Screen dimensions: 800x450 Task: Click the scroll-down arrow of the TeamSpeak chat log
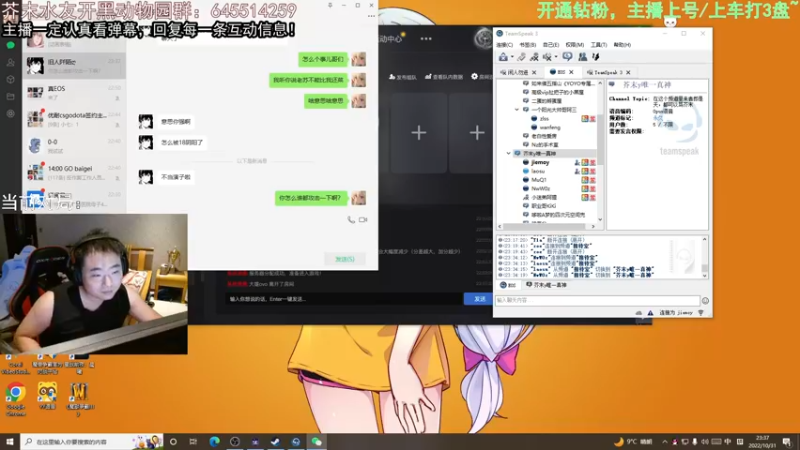705,276
